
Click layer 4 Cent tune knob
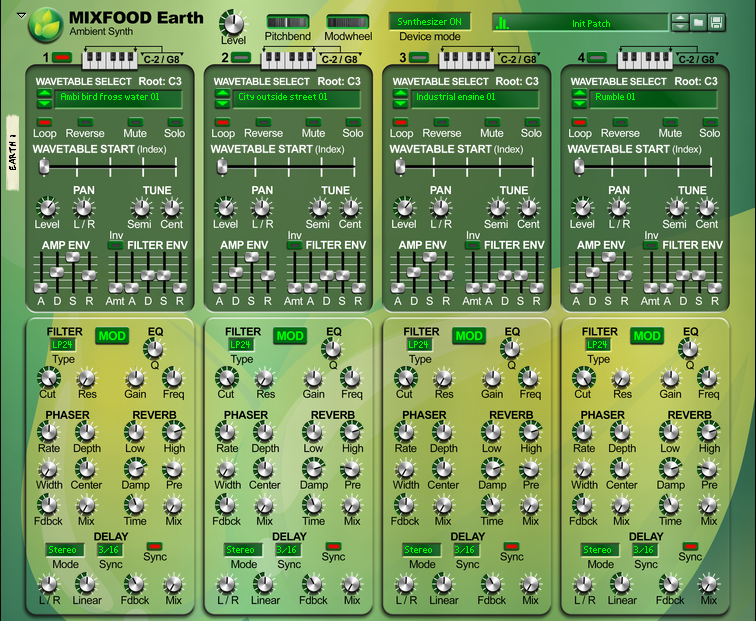click(x=707, y=208)
